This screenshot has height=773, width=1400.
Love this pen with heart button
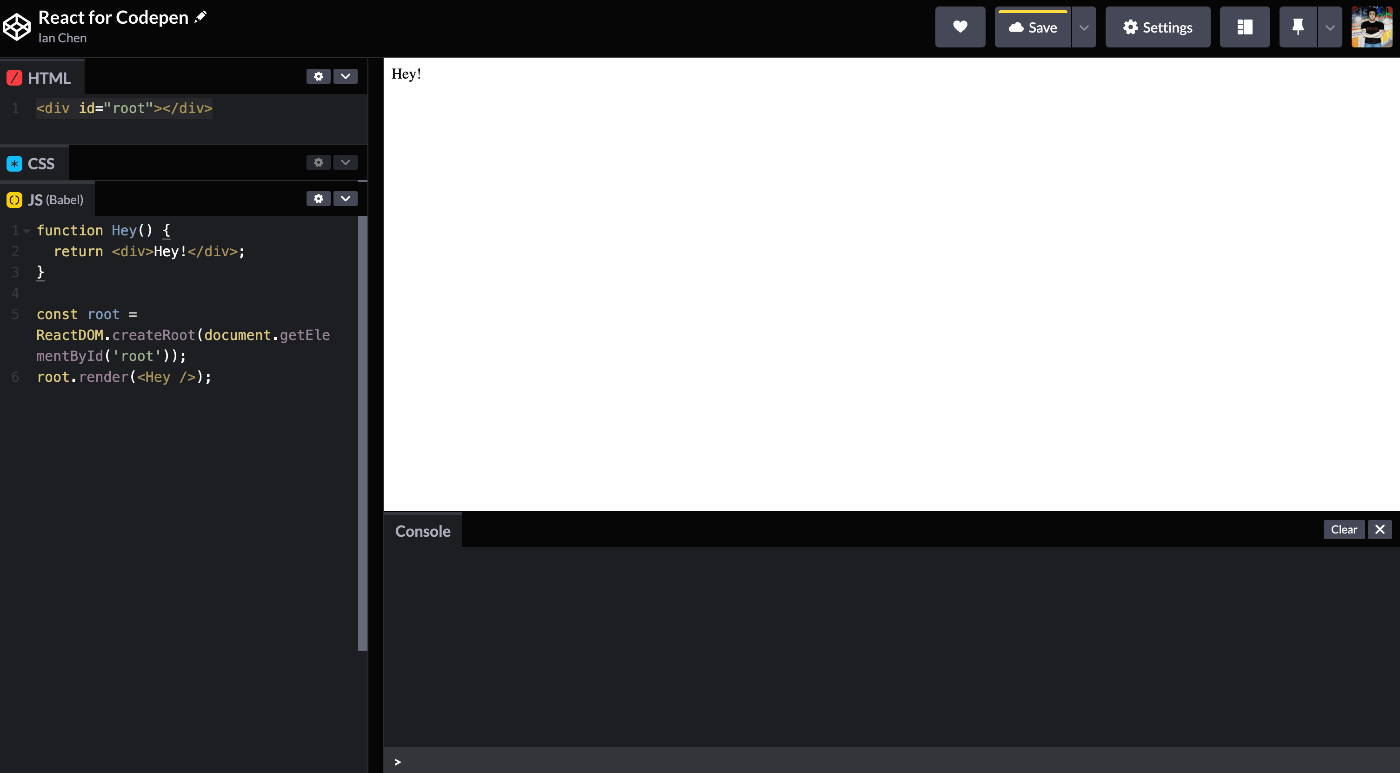(960, 27)
